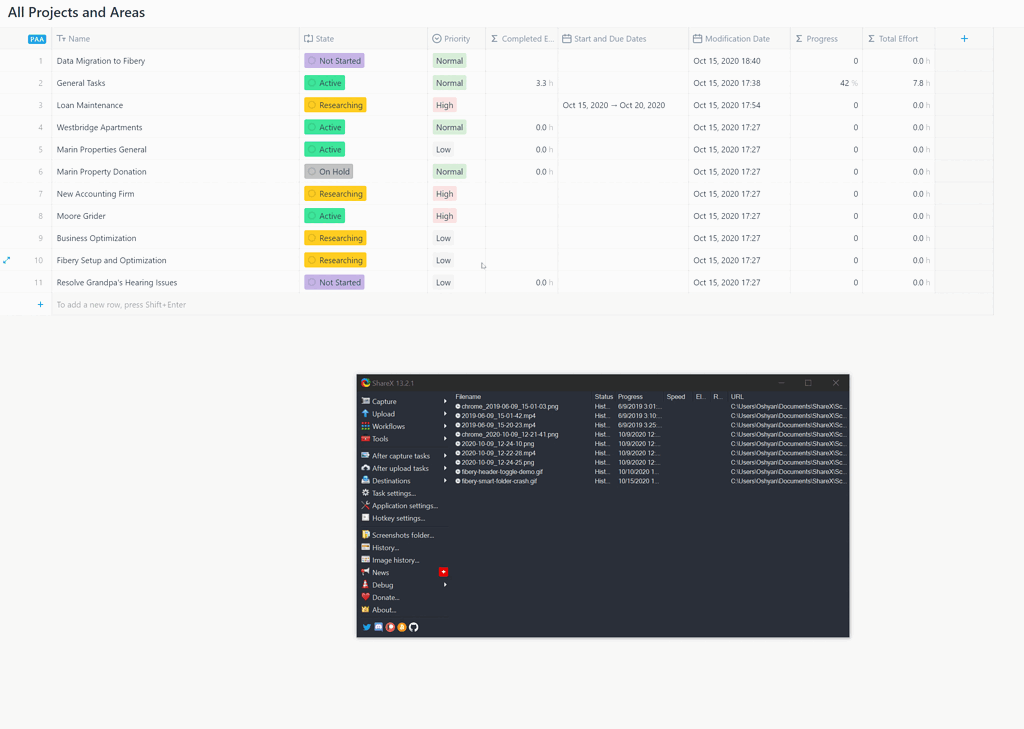
Task: Open the General Tasks project
Action: (x=80, y=82)
